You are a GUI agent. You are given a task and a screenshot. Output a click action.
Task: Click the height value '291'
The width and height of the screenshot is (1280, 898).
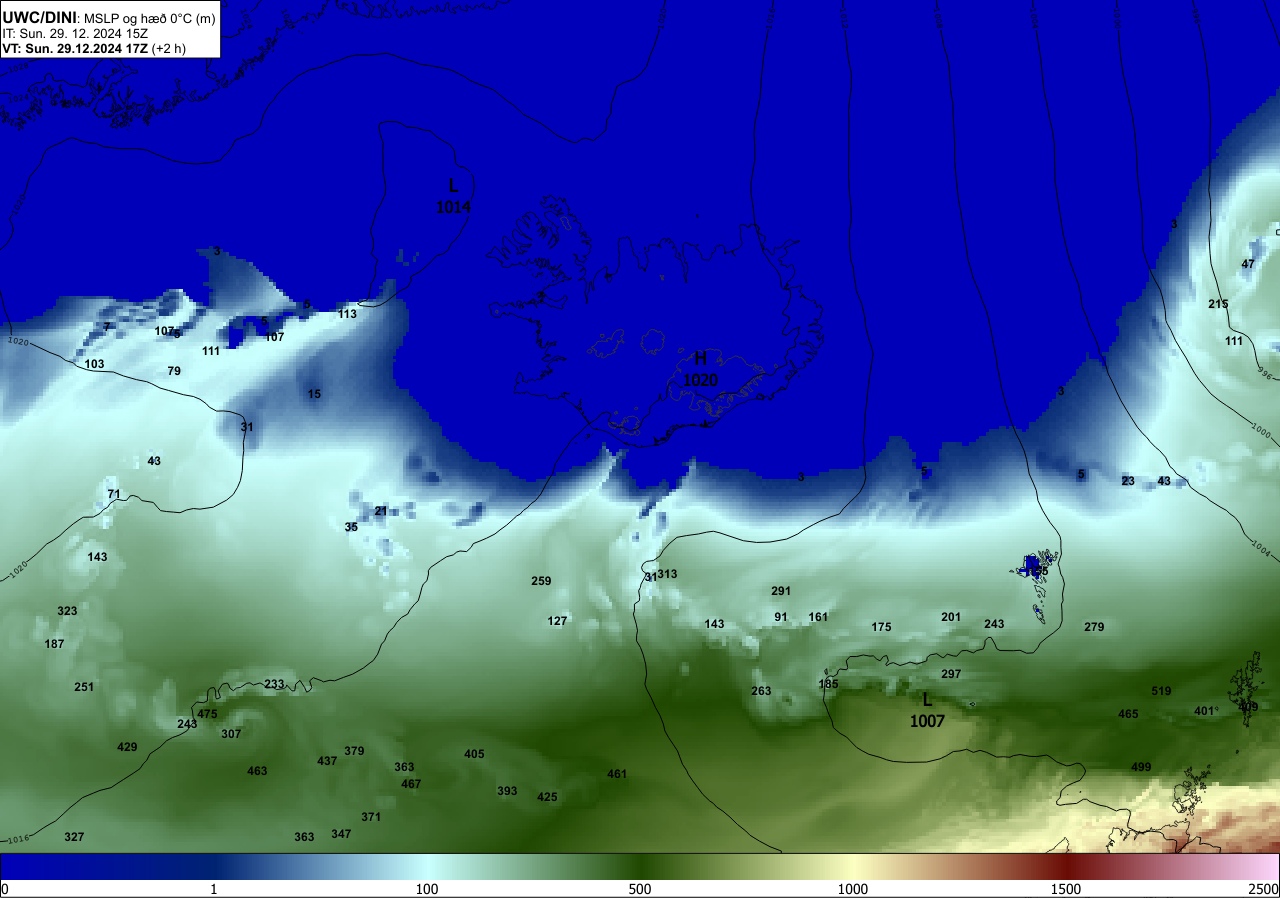[x=781, y=591]
